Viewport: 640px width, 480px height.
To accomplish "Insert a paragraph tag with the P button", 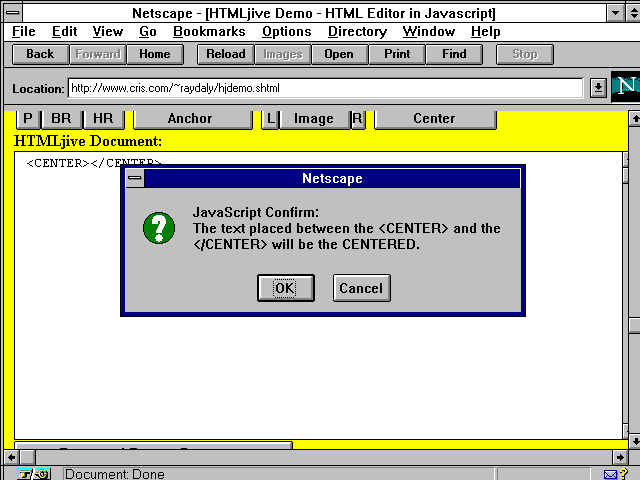I will (28, 119).
